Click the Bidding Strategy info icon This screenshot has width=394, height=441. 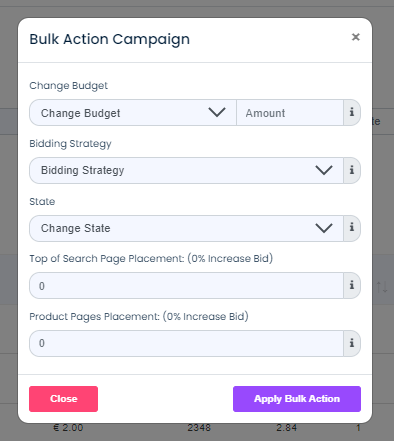[x=352, y=170]
